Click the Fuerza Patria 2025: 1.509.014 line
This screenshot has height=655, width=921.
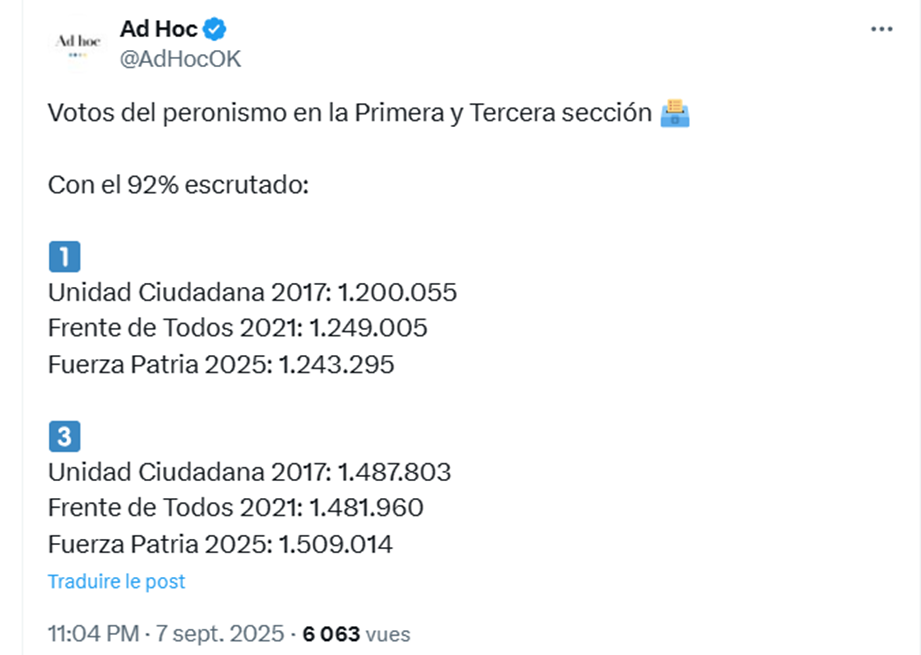(220, 544)
